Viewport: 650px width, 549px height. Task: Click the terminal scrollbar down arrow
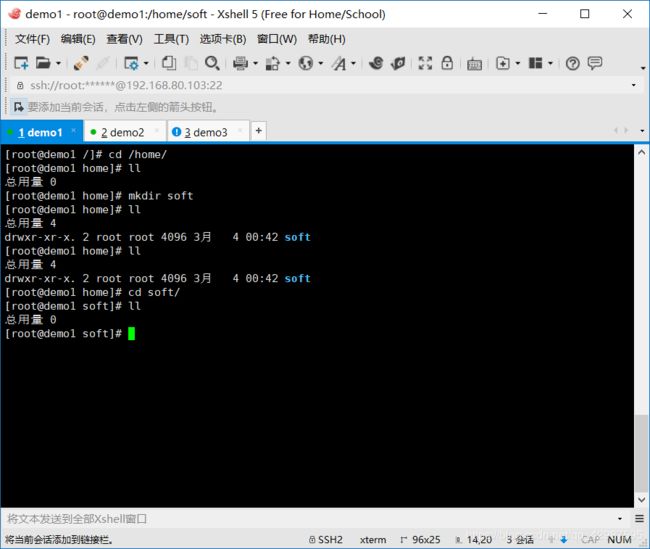(x=641, y=500)
